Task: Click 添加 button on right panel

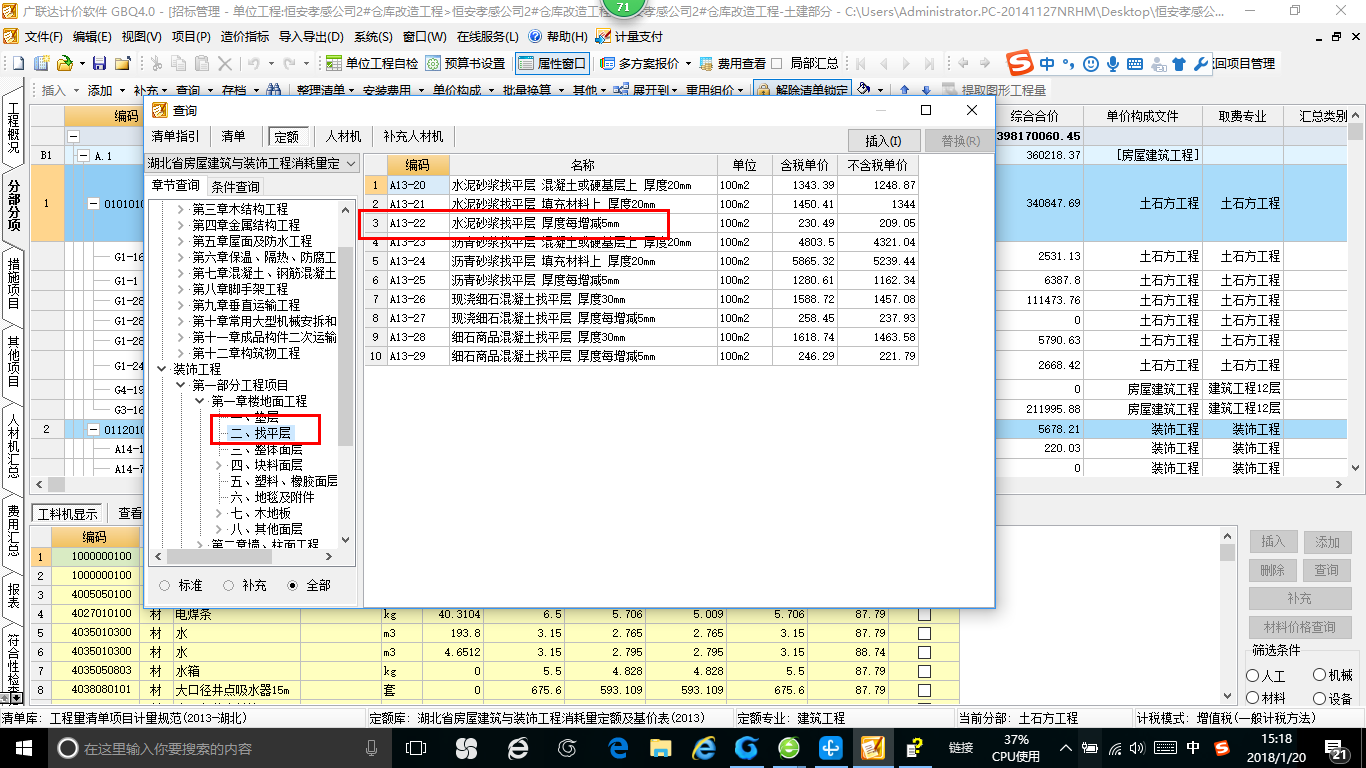Action: point(1327,542)
